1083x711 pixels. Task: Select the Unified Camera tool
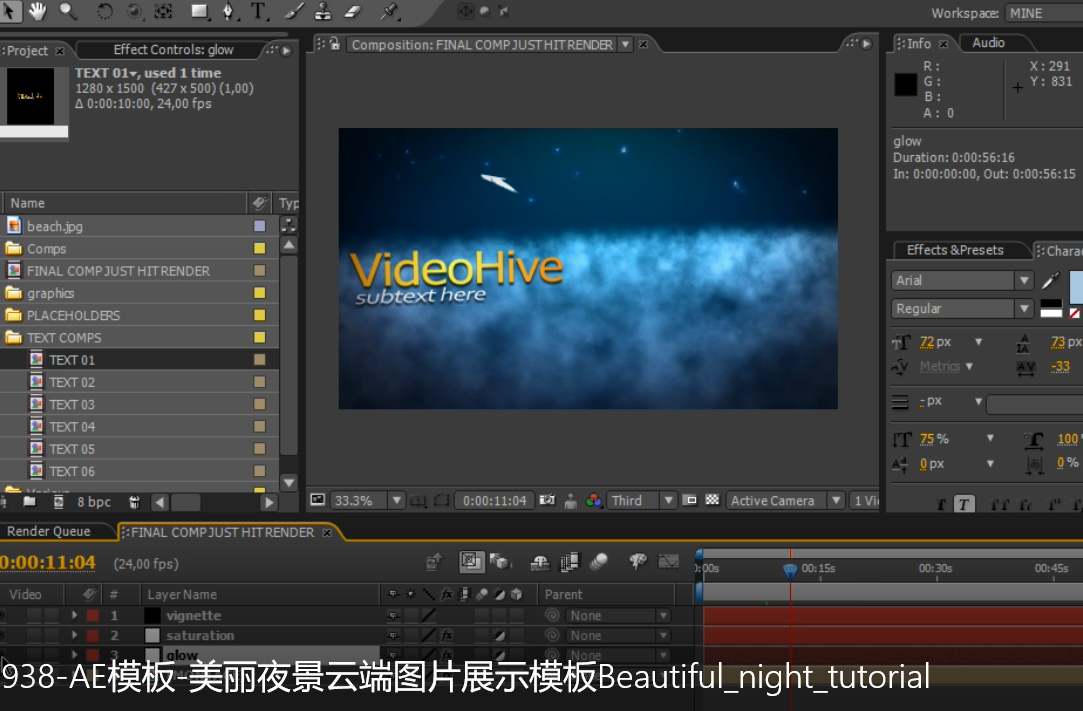pos(134,11)
